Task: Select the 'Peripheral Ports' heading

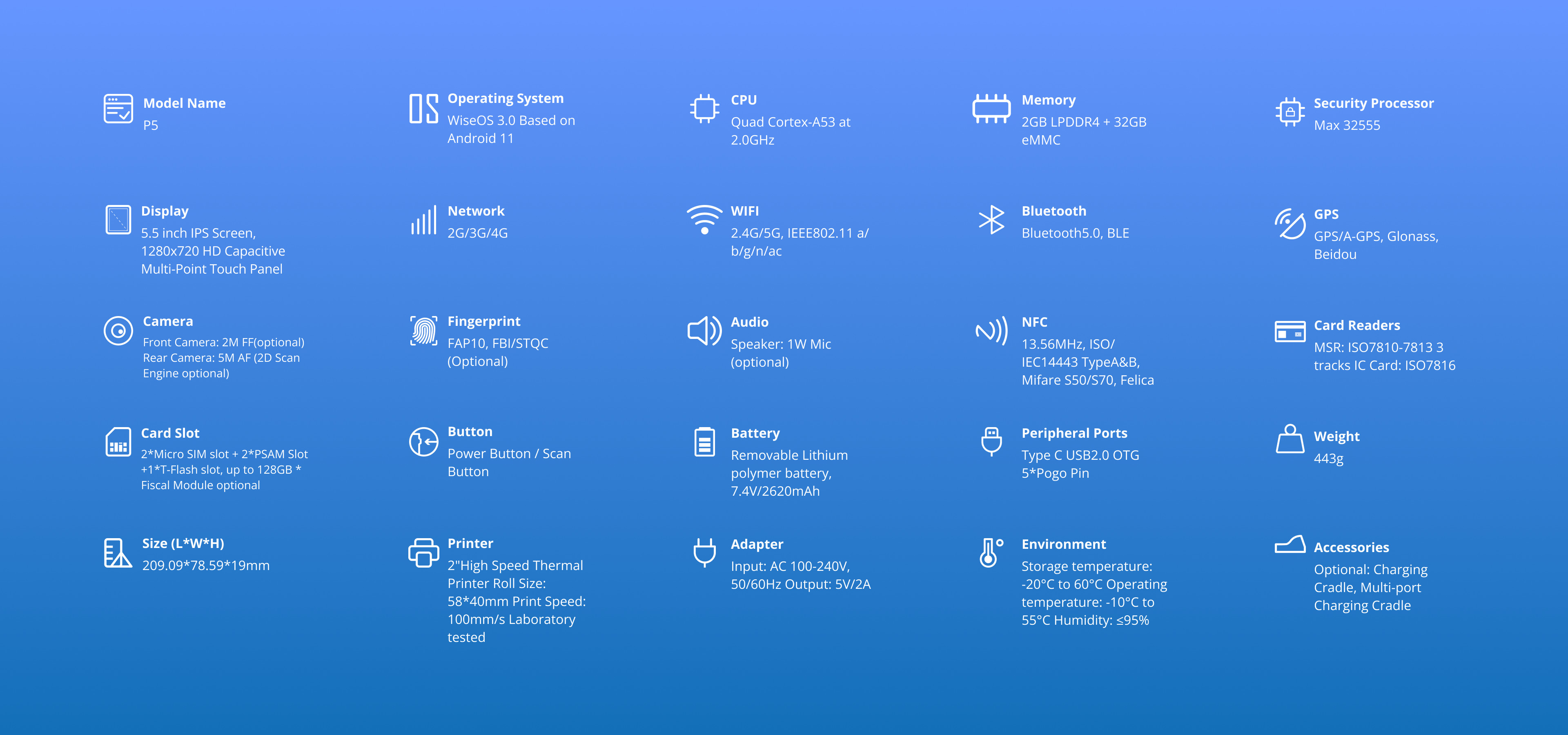Action: (x=1074, y=433)
